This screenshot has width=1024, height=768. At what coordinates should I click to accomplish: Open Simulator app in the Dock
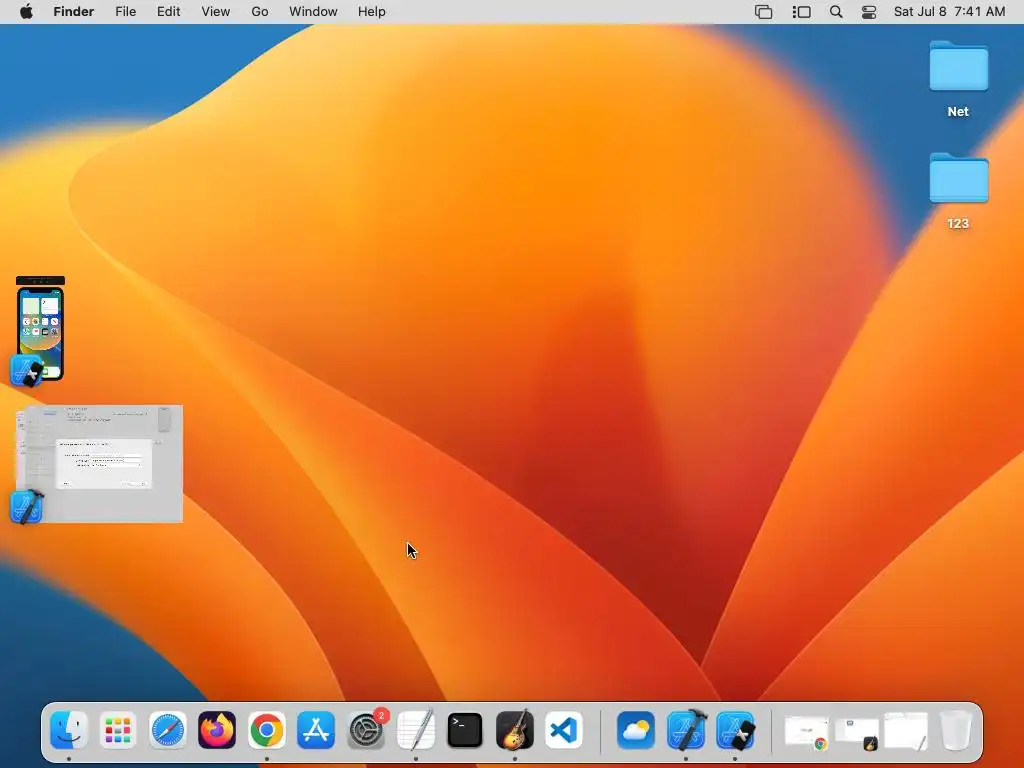[x=735, y=730]
